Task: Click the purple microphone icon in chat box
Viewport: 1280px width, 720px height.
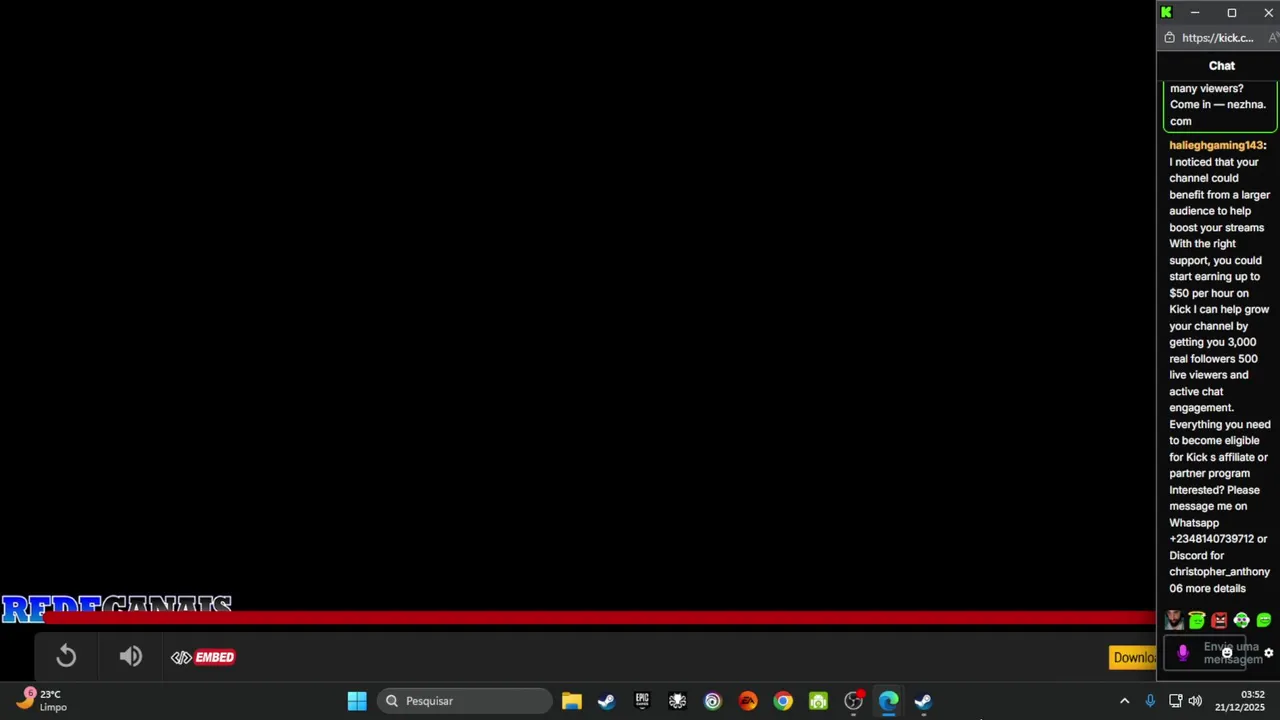Action: click(1183, 653)
